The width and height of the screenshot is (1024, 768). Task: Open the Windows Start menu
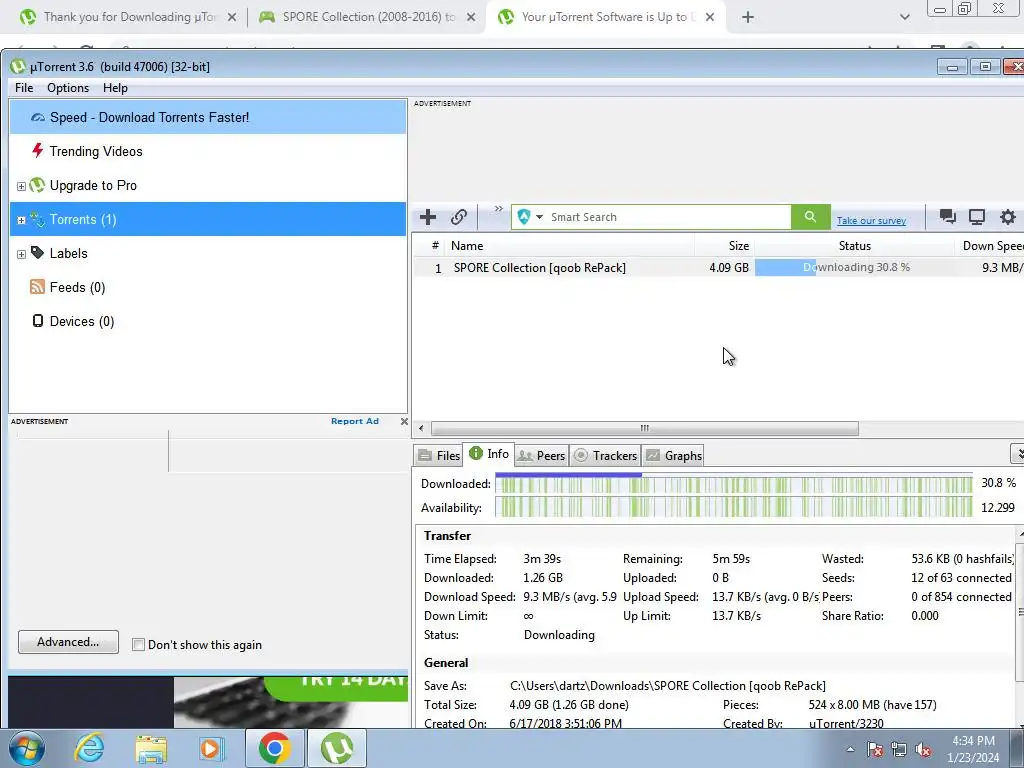pos(27,748)
